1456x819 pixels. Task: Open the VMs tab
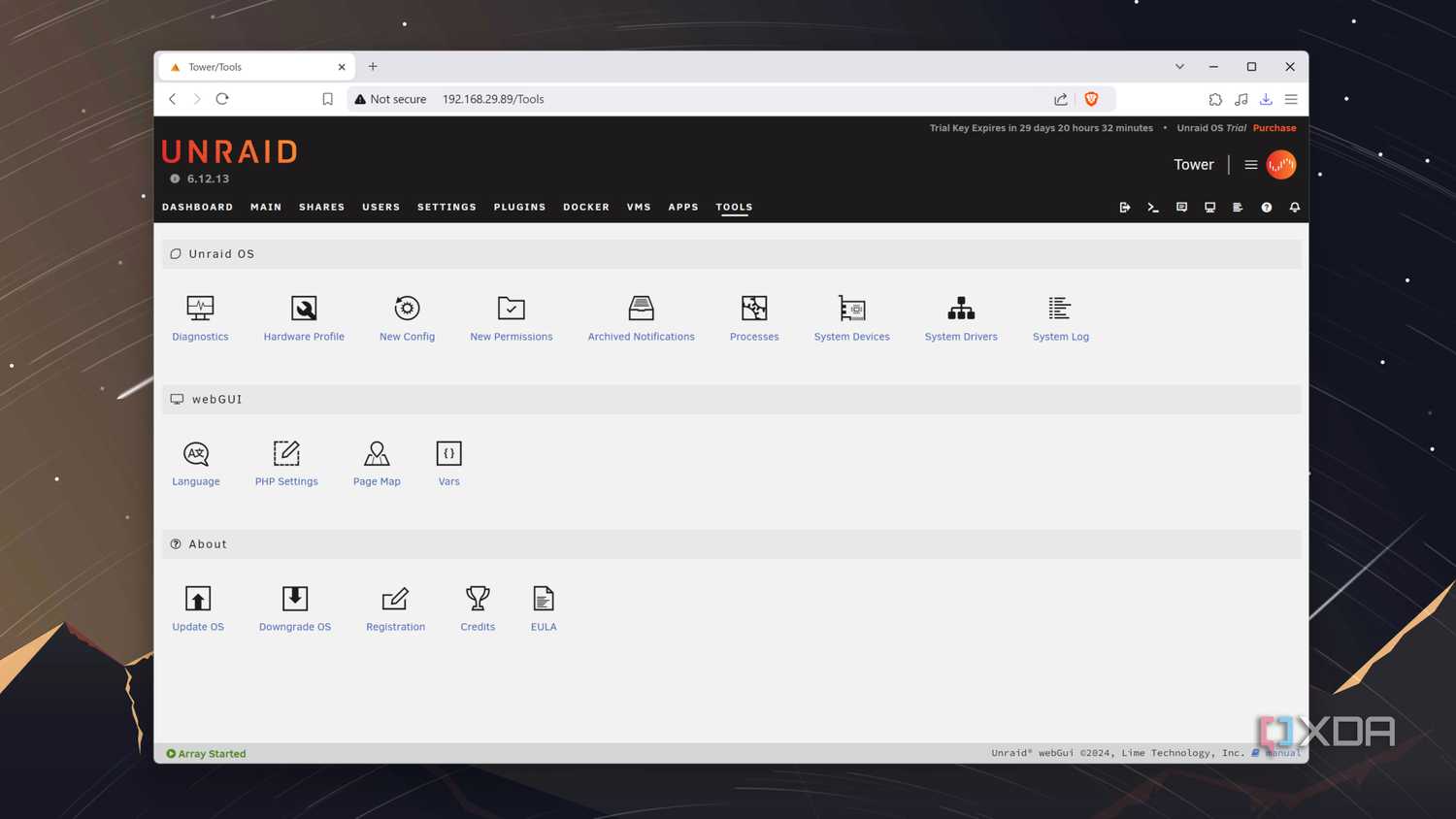point(639,207)
